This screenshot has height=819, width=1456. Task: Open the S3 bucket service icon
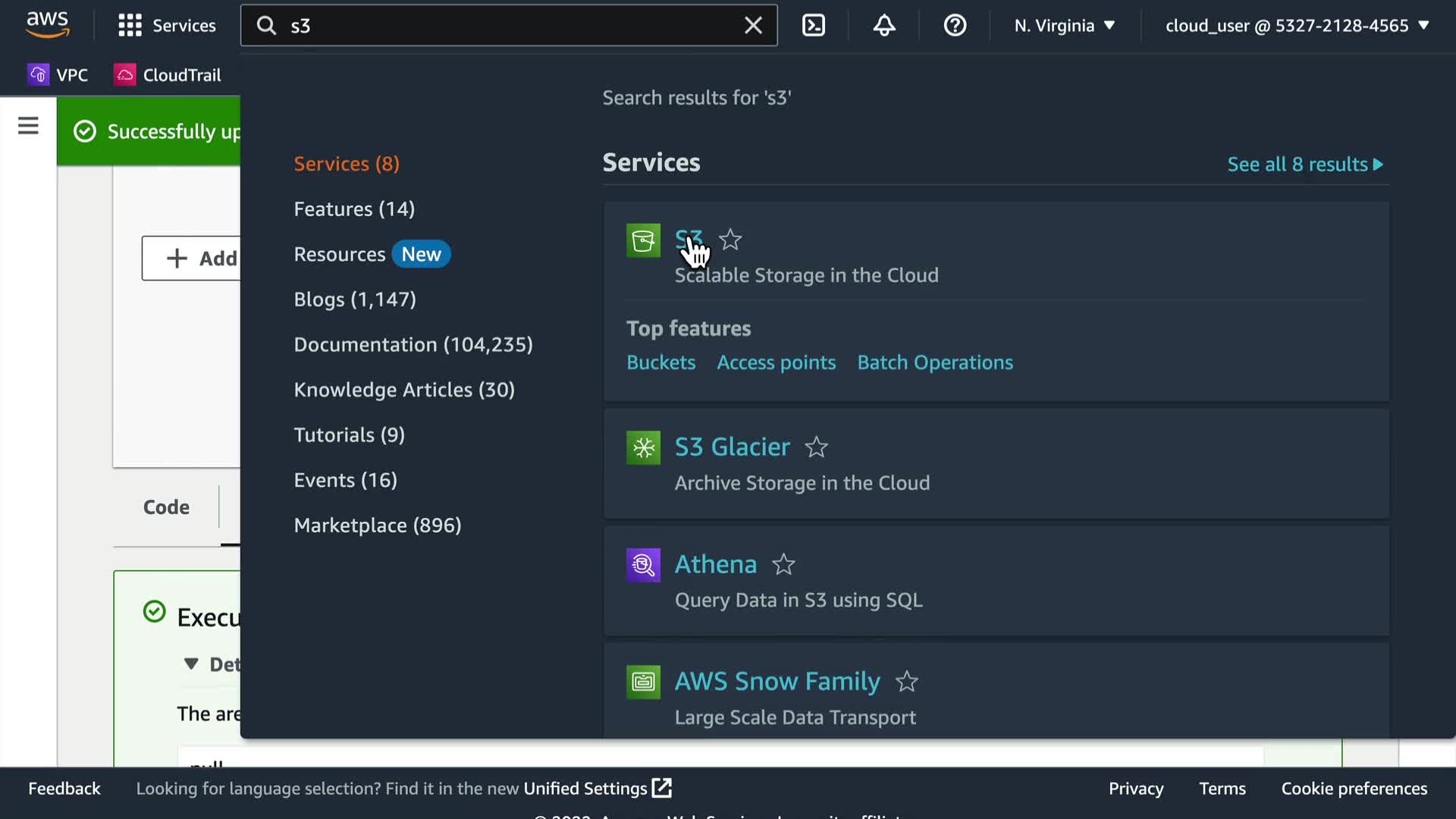[x=643, y=241]
